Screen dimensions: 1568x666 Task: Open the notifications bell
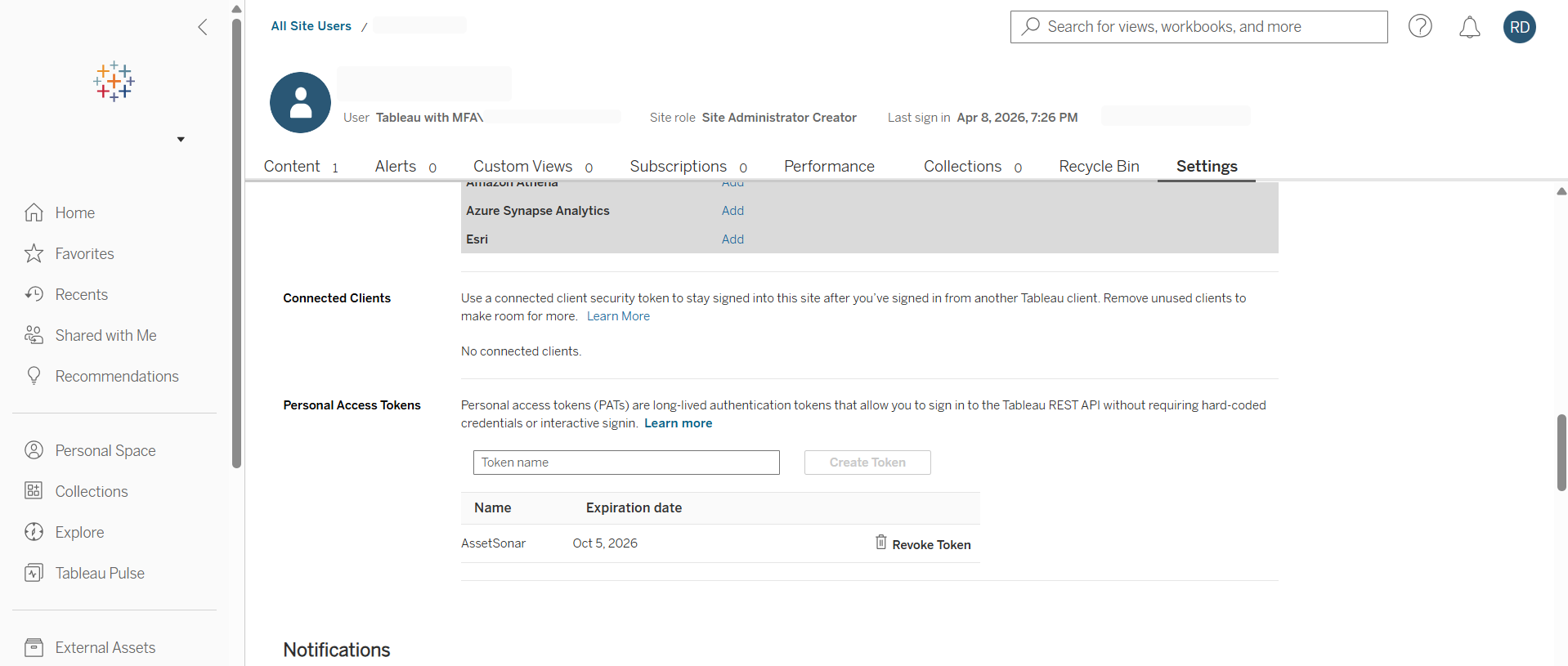coord(1470,27)
